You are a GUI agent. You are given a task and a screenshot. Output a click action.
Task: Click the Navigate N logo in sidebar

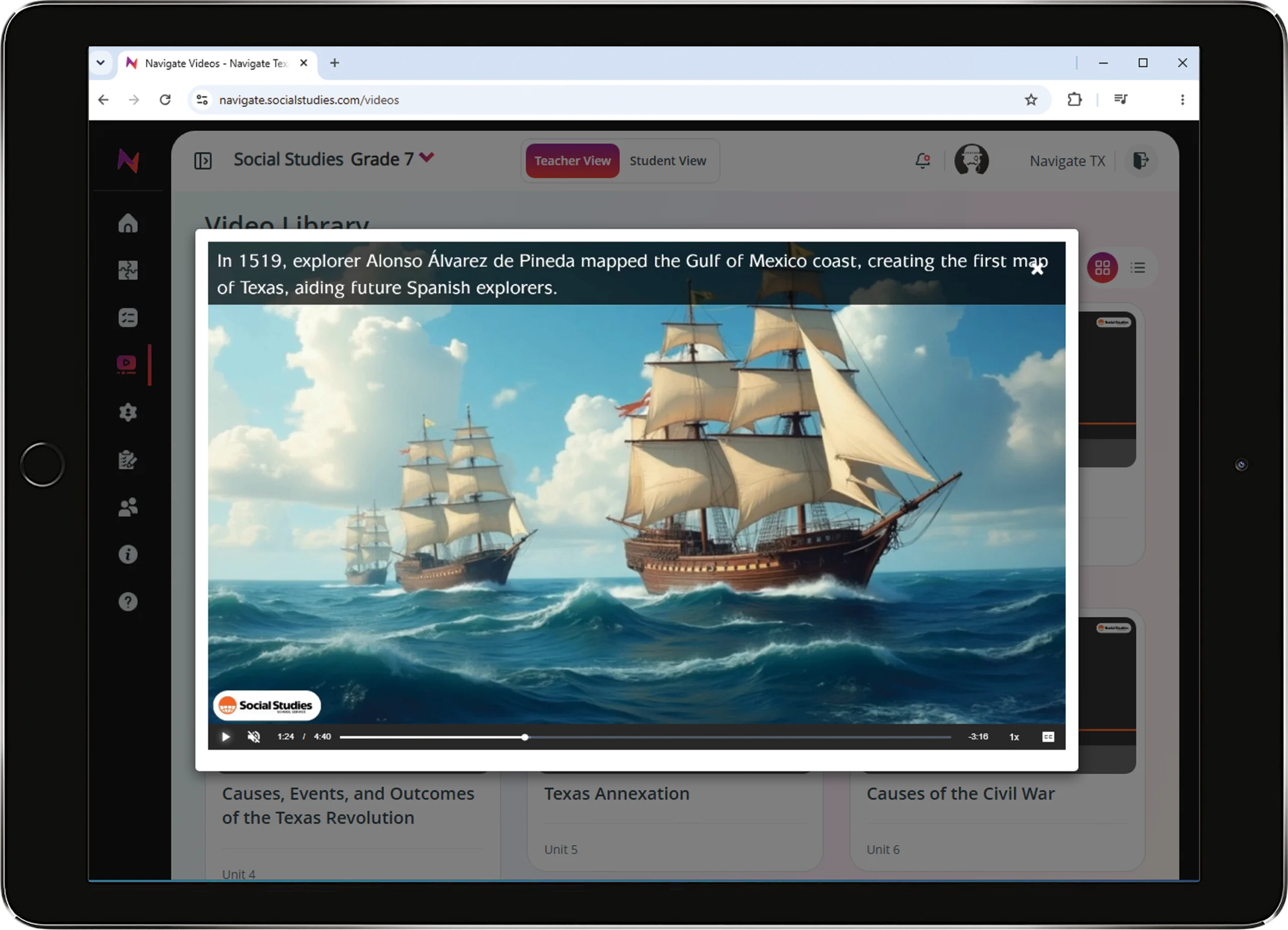[x=128, y=161]
